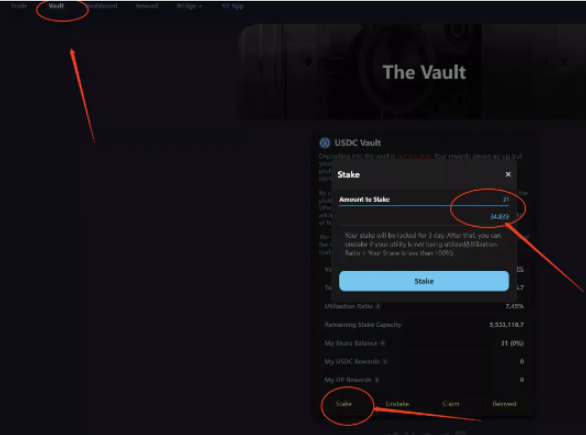Switch to the Claim tab
The height and width of the screenshot is (435, 586).
pyautogui.click(x=451, y=404)
